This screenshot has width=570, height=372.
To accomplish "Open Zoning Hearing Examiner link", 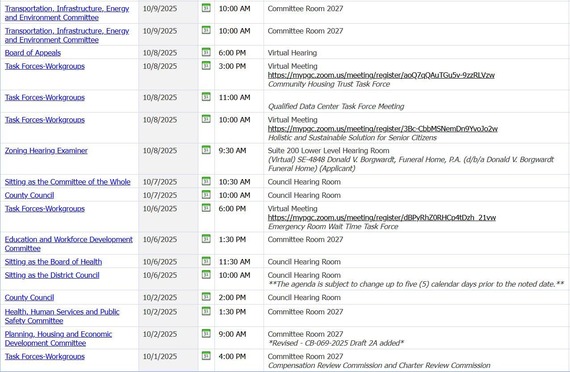I will 46,151.
